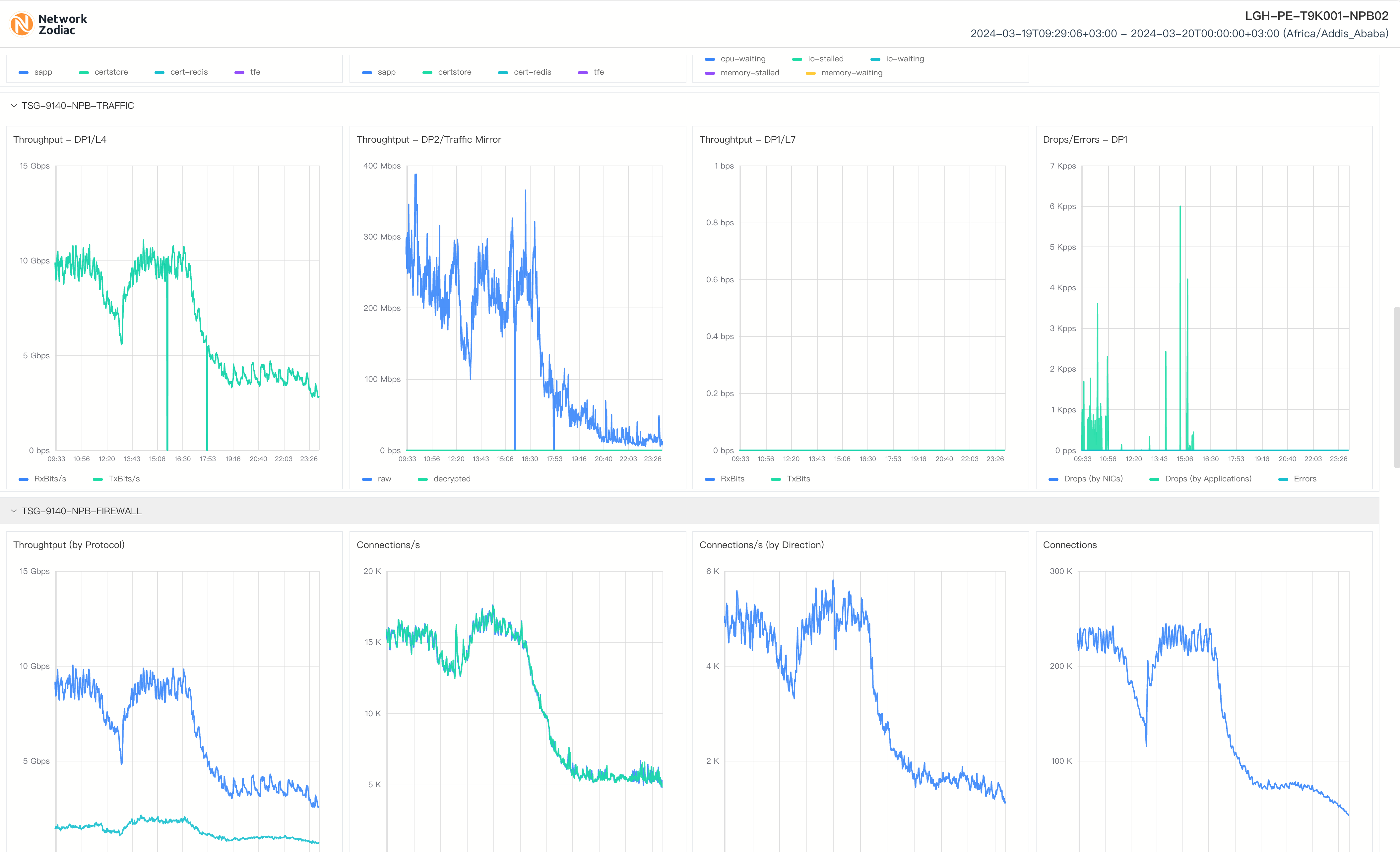Collapse the TSG-9140-NPB-FIREWALL section chevron
The image size is (1400, 852).
point(14,511)
